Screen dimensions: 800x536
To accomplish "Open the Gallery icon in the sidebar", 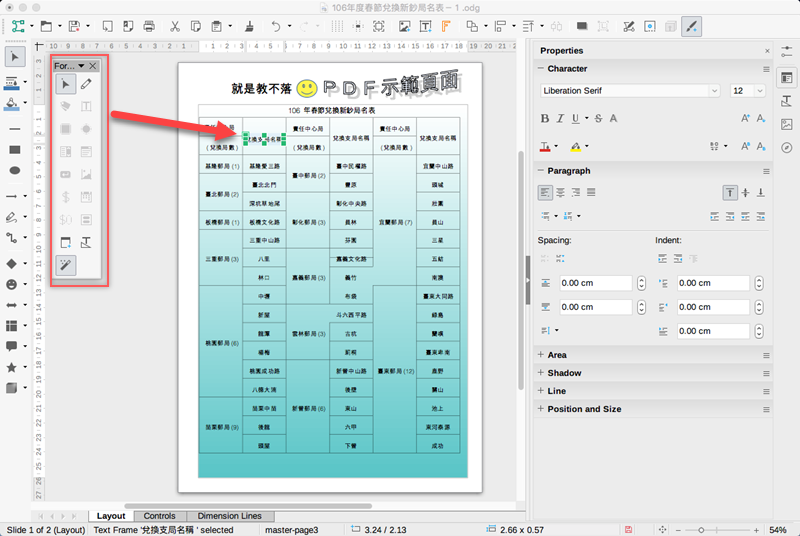I will click(x=787, y=124).
